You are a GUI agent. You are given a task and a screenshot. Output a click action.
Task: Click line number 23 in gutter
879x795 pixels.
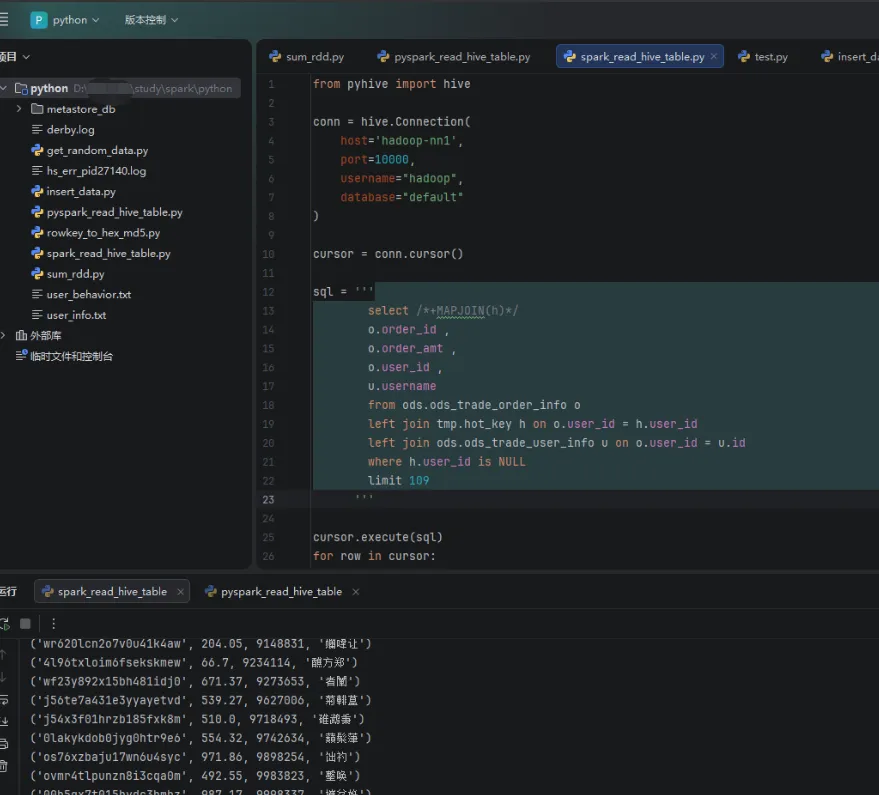pyautogui.click(x=269, y=500)
